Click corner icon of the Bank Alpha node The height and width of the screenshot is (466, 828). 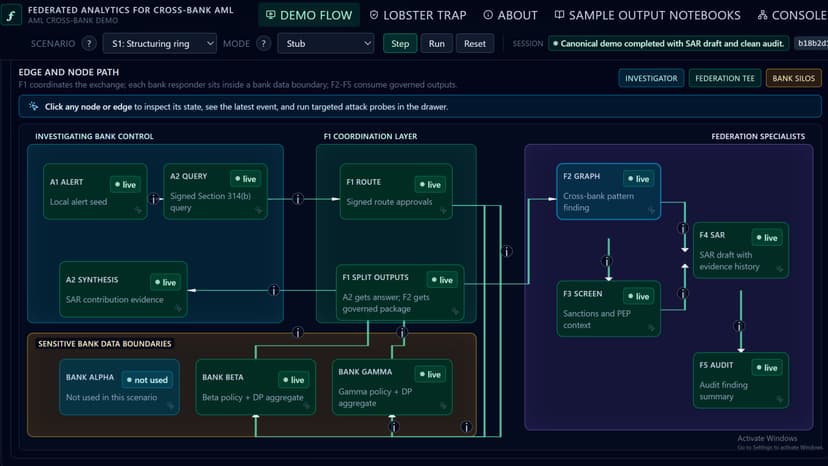pos(170,406)
